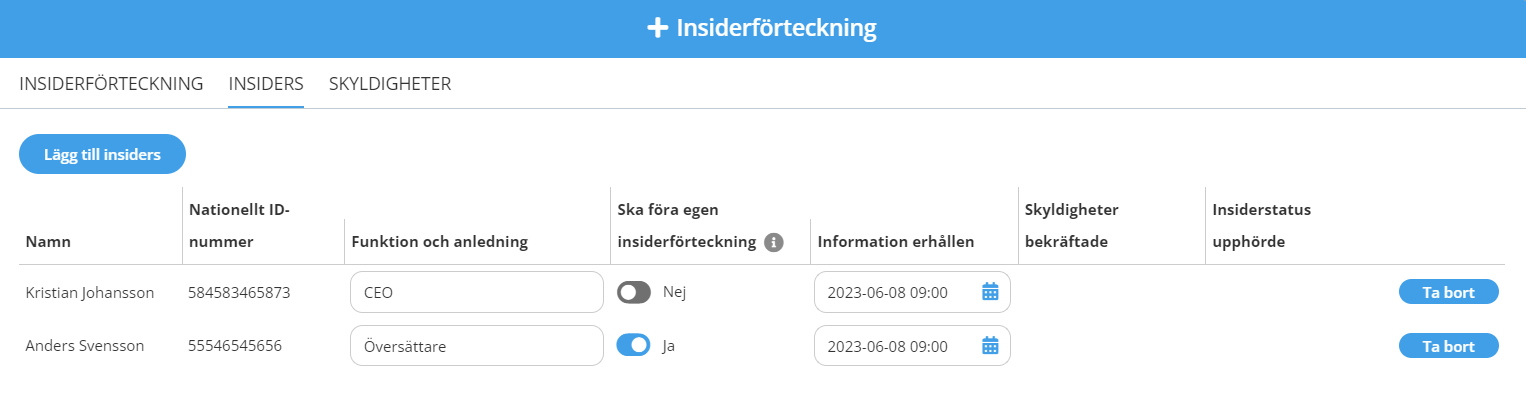Image resolution: width=1526 pixels, height=407 pixels.
Task: Click the Översättare function input field
Action: [477, 346]
